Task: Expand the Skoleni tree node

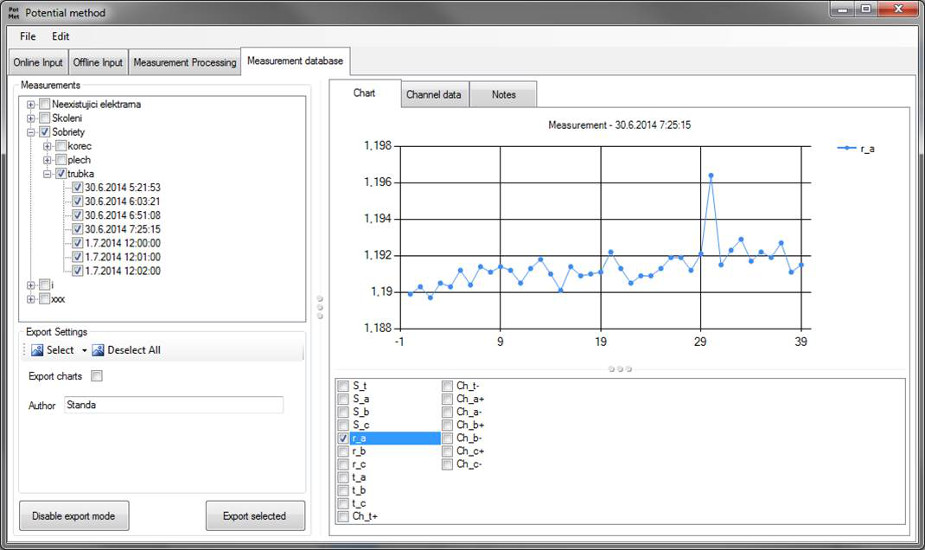Action: pos(32,118)
